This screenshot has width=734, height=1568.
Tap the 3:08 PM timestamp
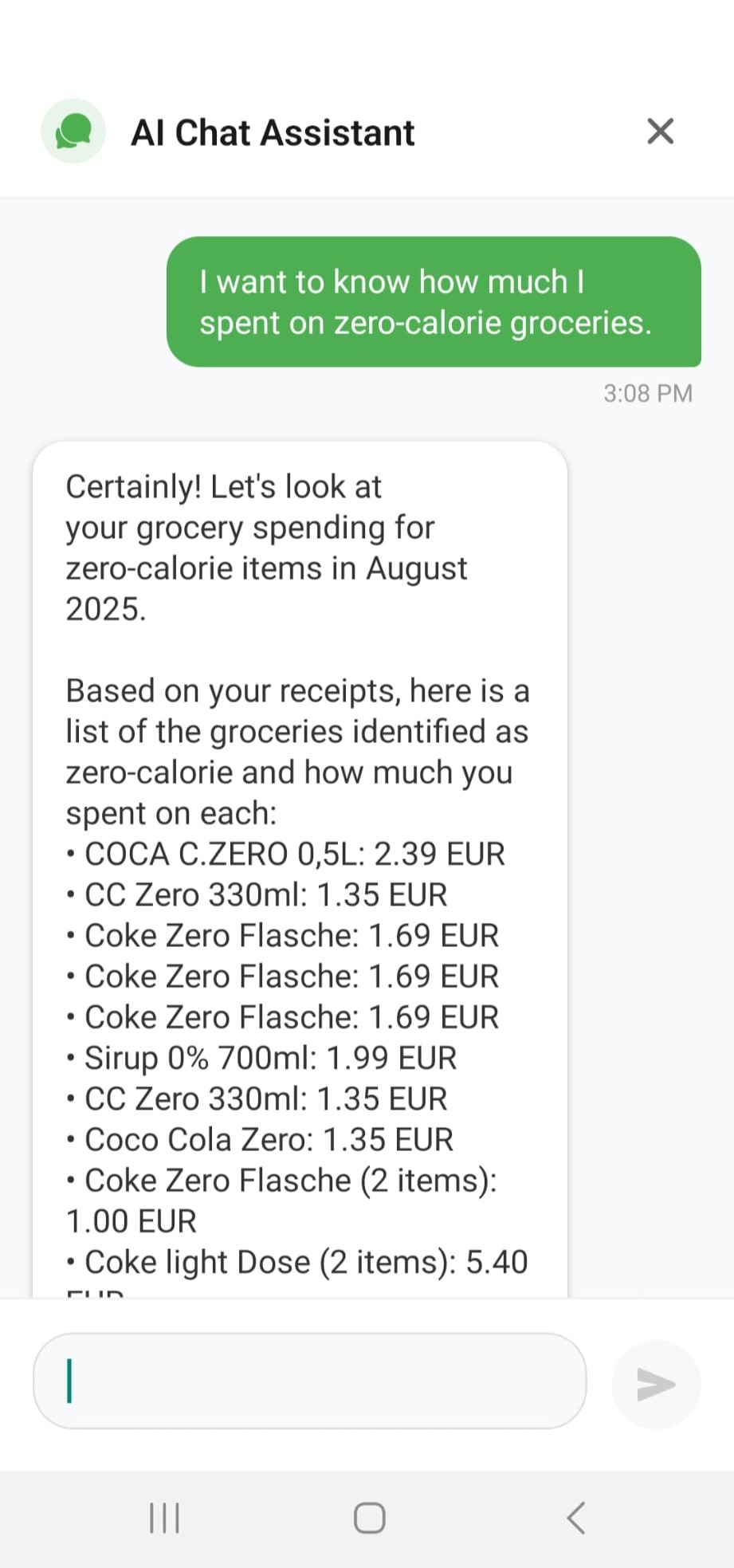(647, 393)
